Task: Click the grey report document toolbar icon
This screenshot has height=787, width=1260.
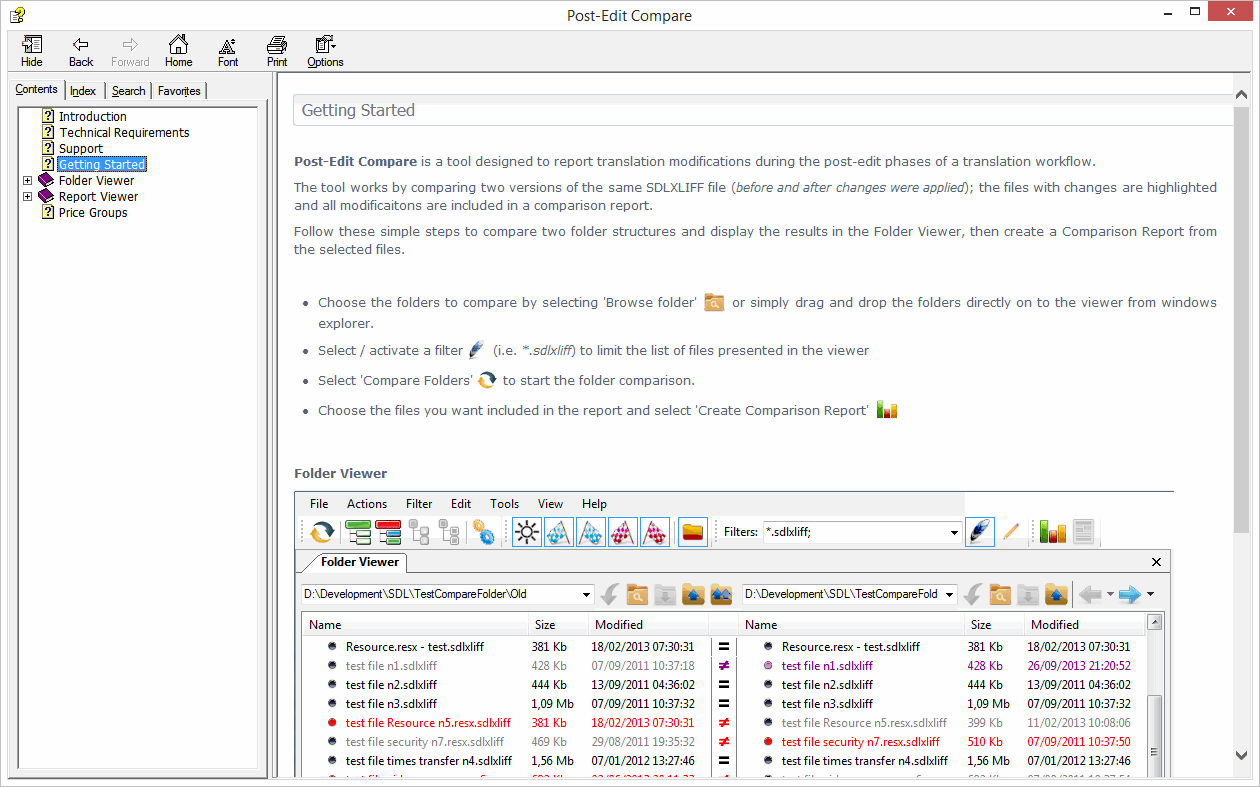Action: point(1083,532)
